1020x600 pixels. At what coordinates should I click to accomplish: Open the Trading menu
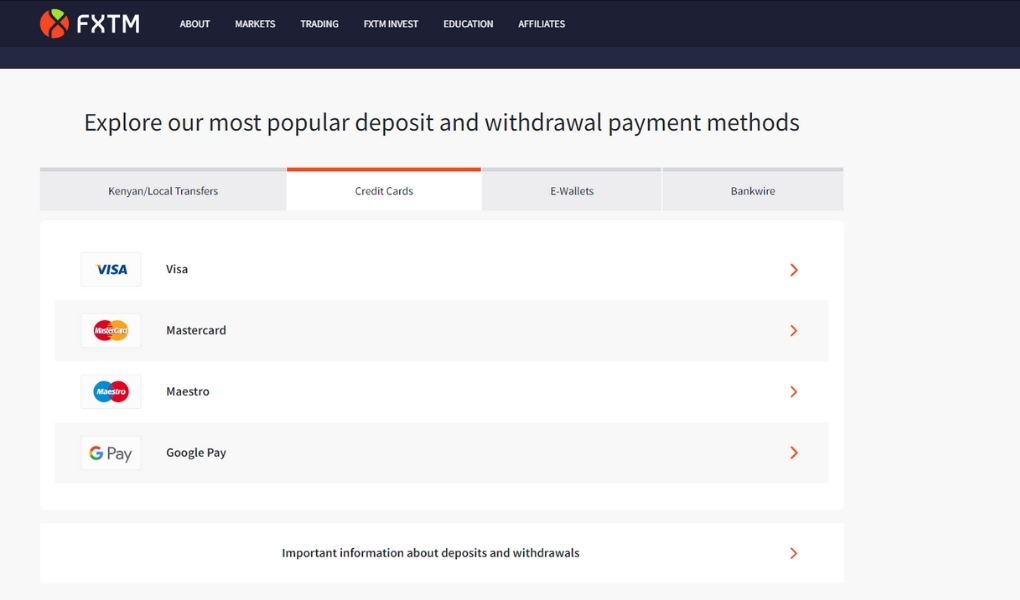[x=319, y=24]
